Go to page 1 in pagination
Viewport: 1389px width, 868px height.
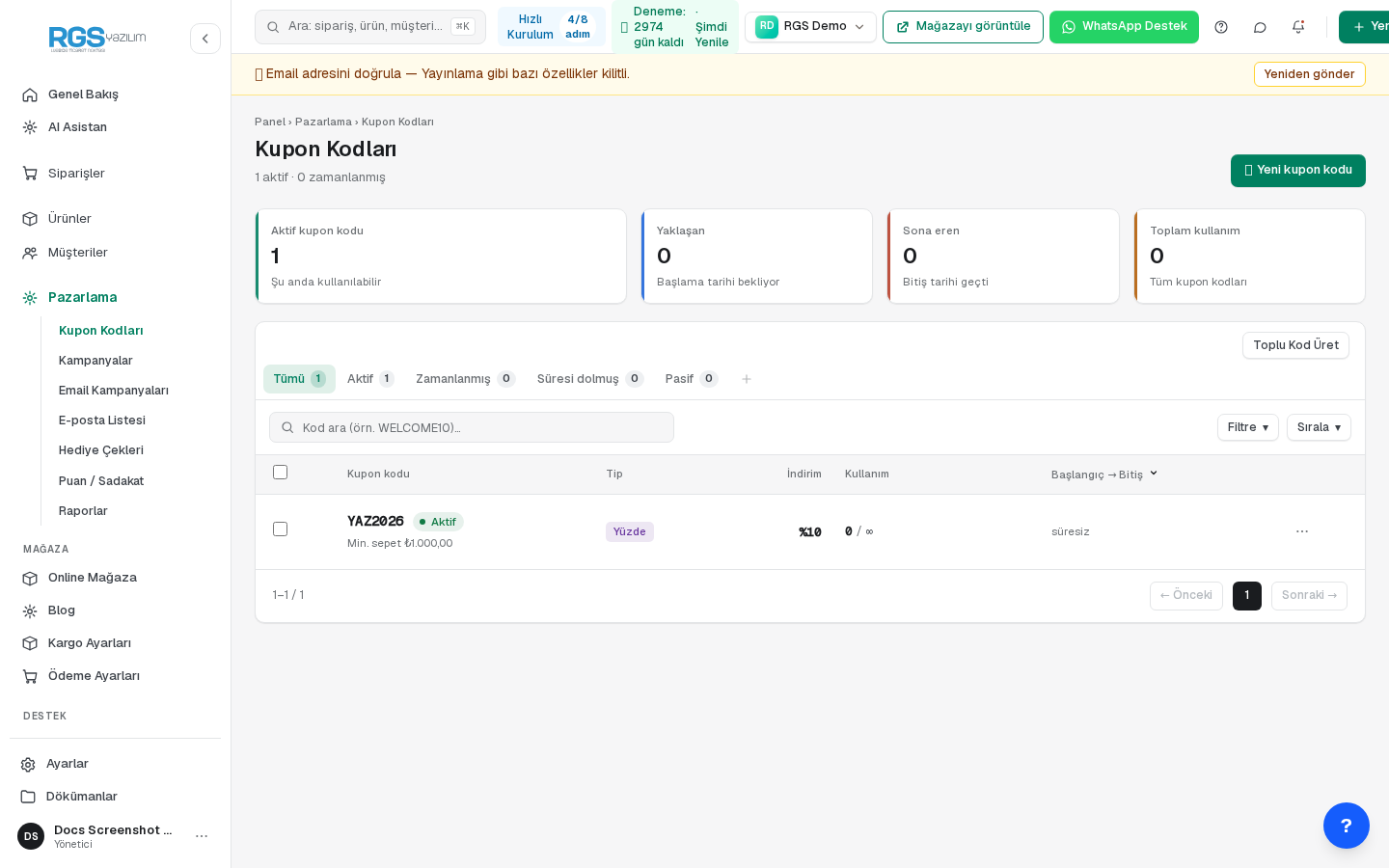point(1247,596)
